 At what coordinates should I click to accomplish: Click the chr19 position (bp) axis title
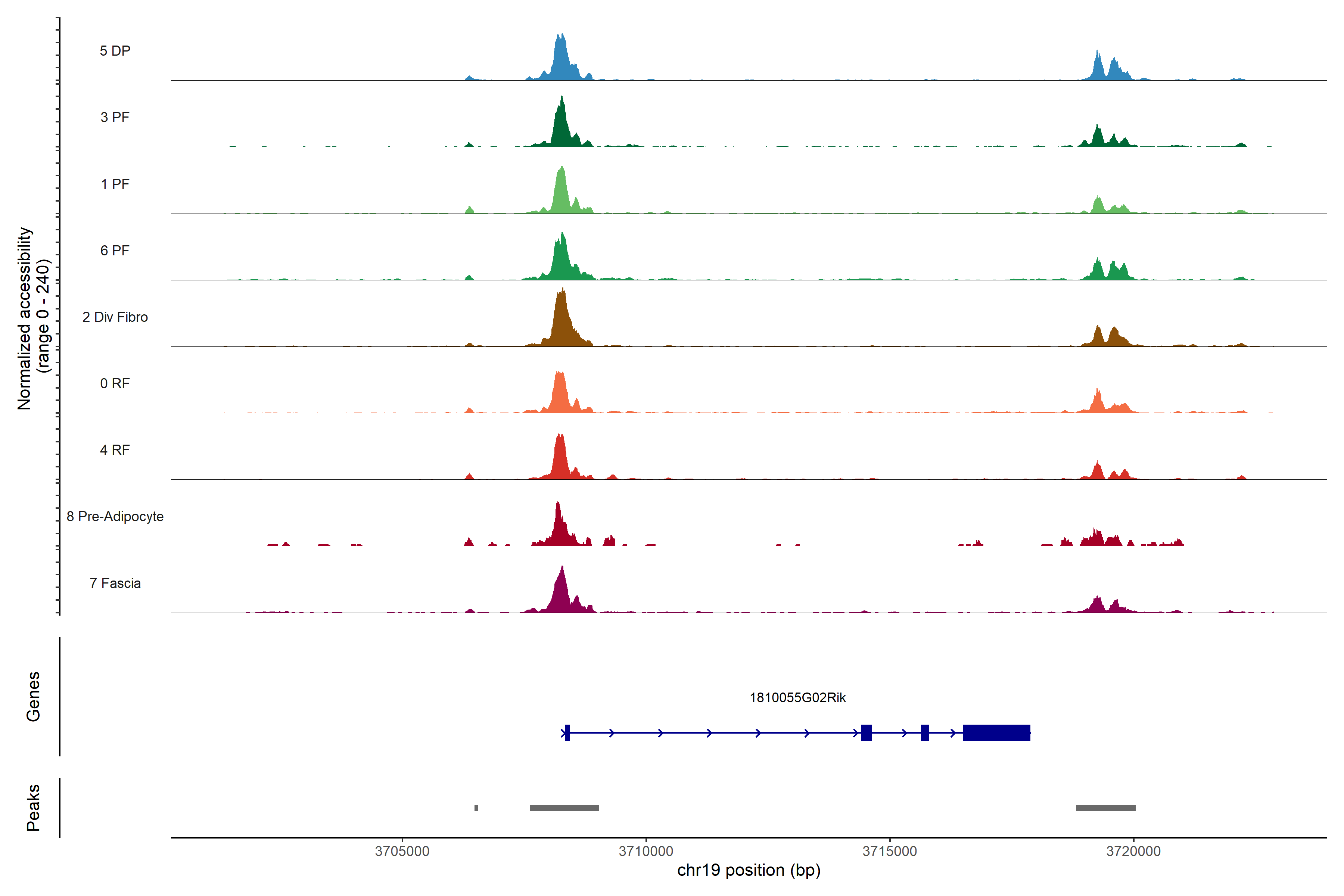(x=749, y=870)
